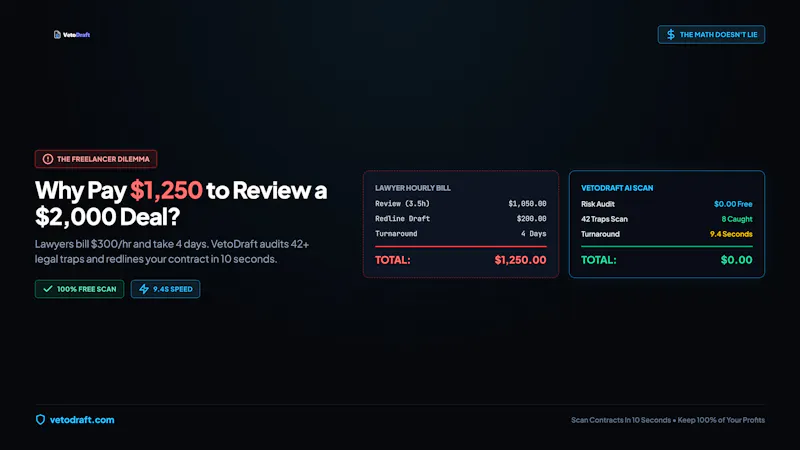Click the "Lawyers bill $300/hr" subtitle line
This screenshot has width=800, height=450.
(x=171, y=244)
